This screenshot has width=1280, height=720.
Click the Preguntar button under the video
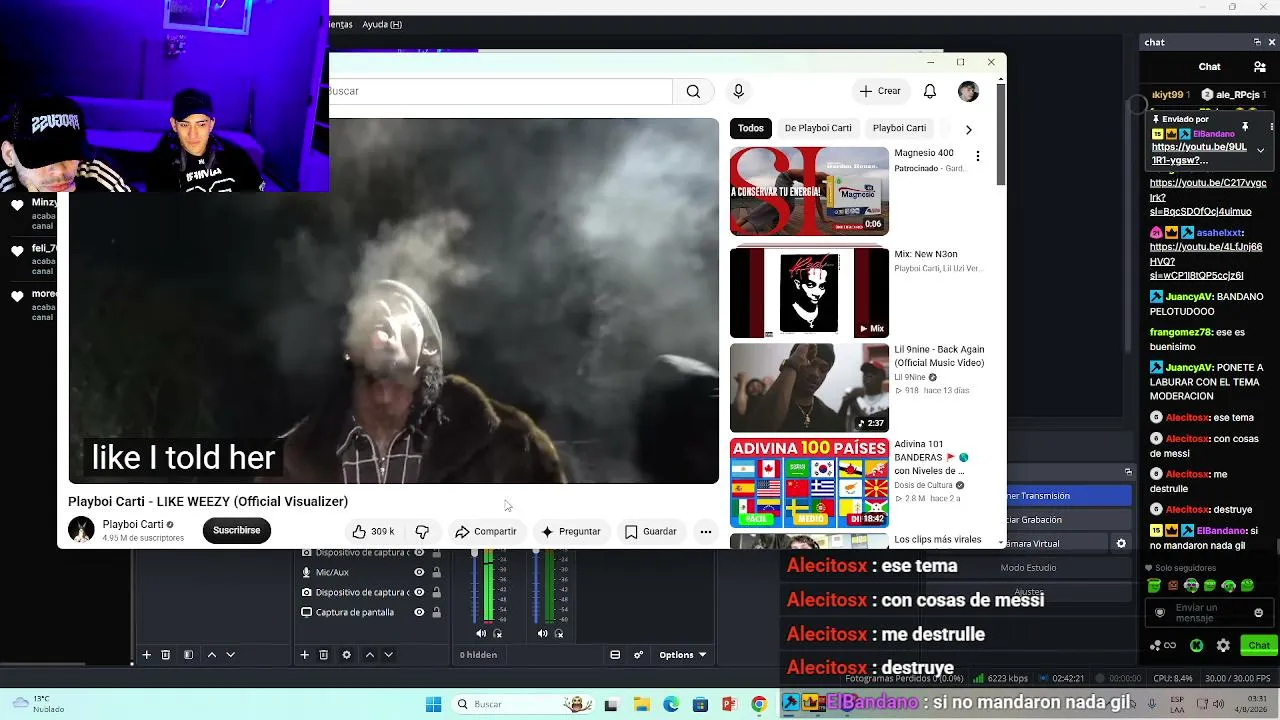571,532
